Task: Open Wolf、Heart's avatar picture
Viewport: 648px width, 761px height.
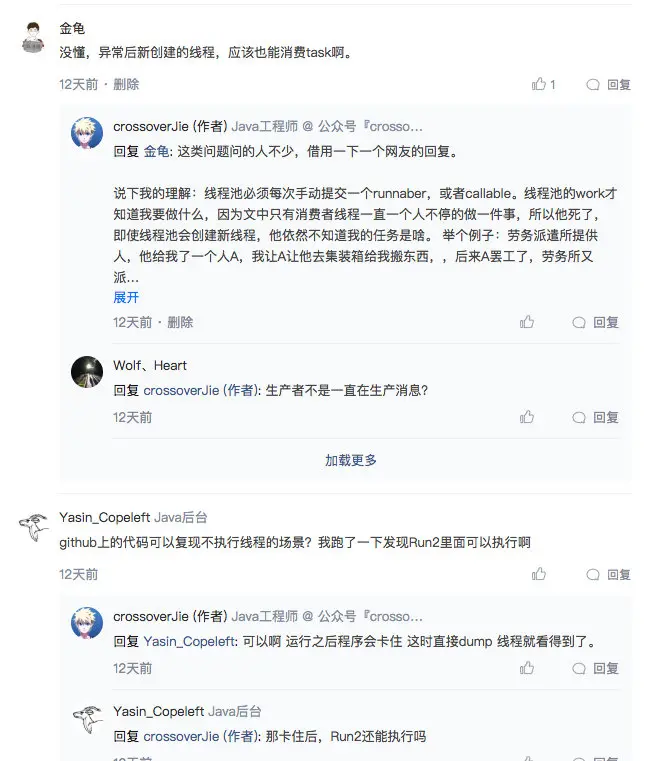Action: 87,372
